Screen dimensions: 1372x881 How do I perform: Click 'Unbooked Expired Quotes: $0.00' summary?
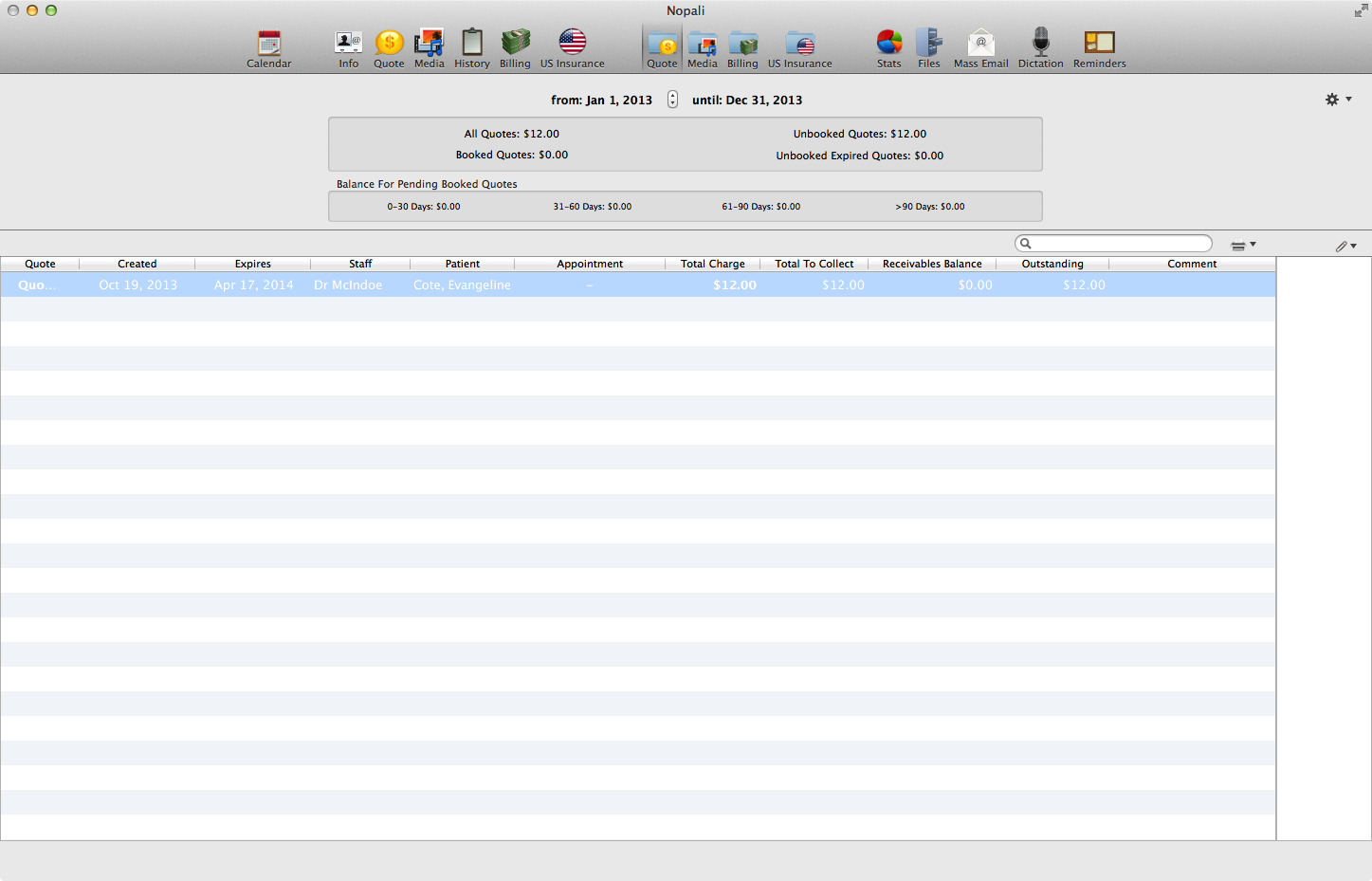pyautogui.click(x=860, y=156)
